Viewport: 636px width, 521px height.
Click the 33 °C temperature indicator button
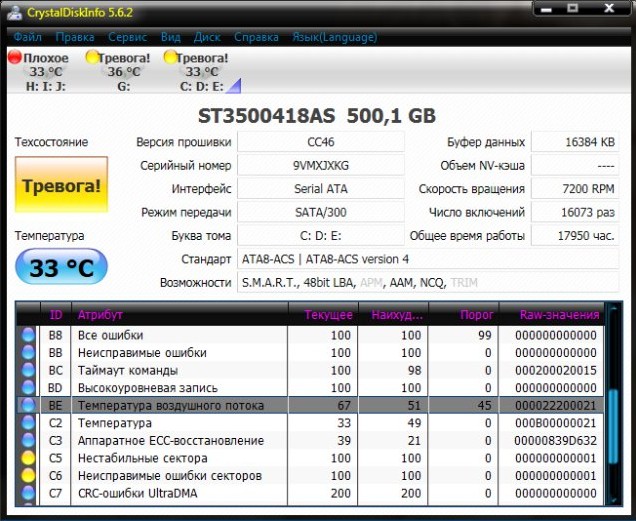61,269
